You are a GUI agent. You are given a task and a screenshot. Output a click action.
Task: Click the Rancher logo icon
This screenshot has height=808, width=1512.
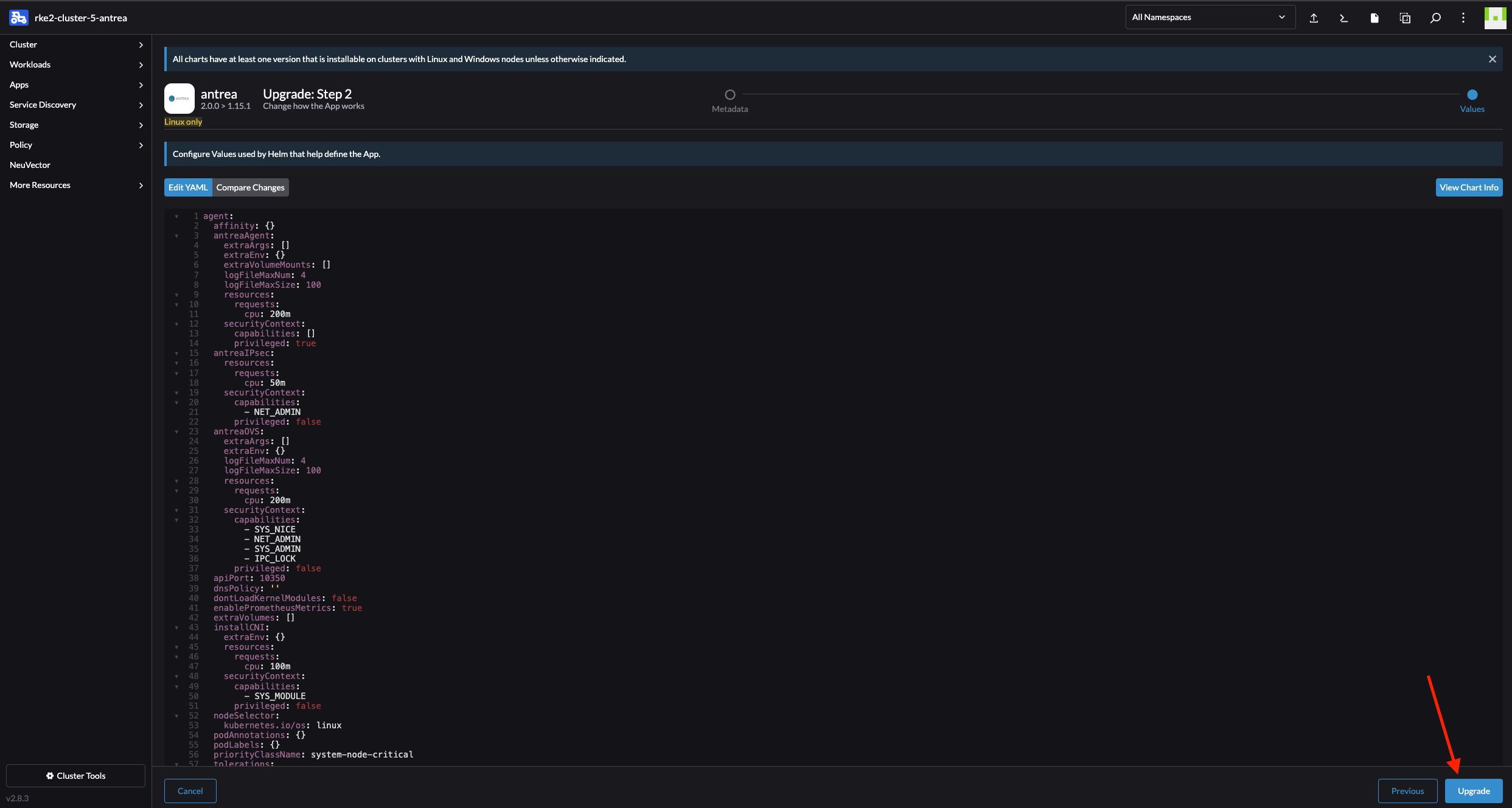[19, 18]
